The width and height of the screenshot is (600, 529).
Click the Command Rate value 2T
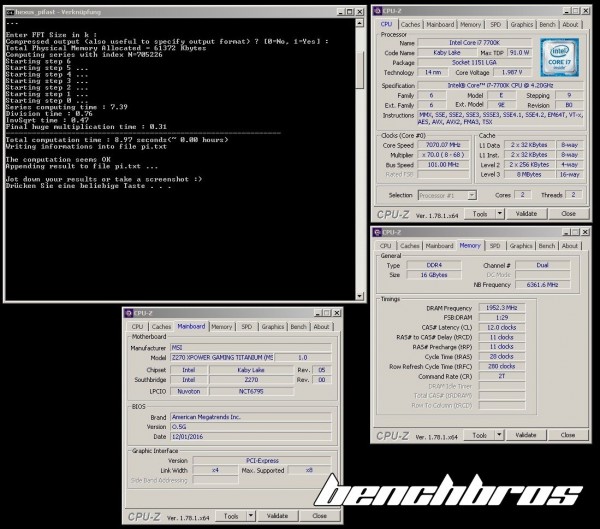[x=502, y=376]
